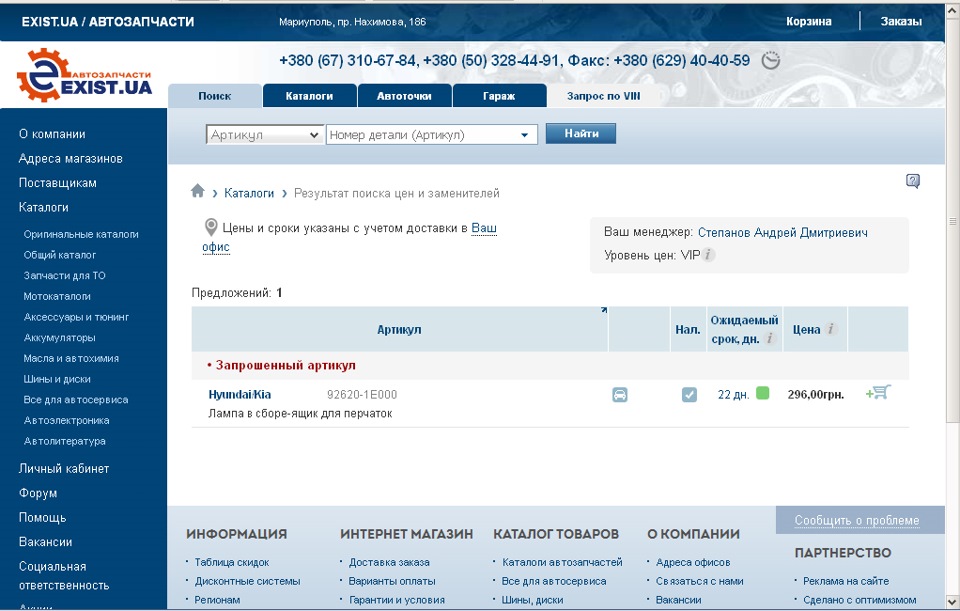Open Вакансии in left sidebar
This screenshot has width=960, height=611.
[x=45, y=542]
